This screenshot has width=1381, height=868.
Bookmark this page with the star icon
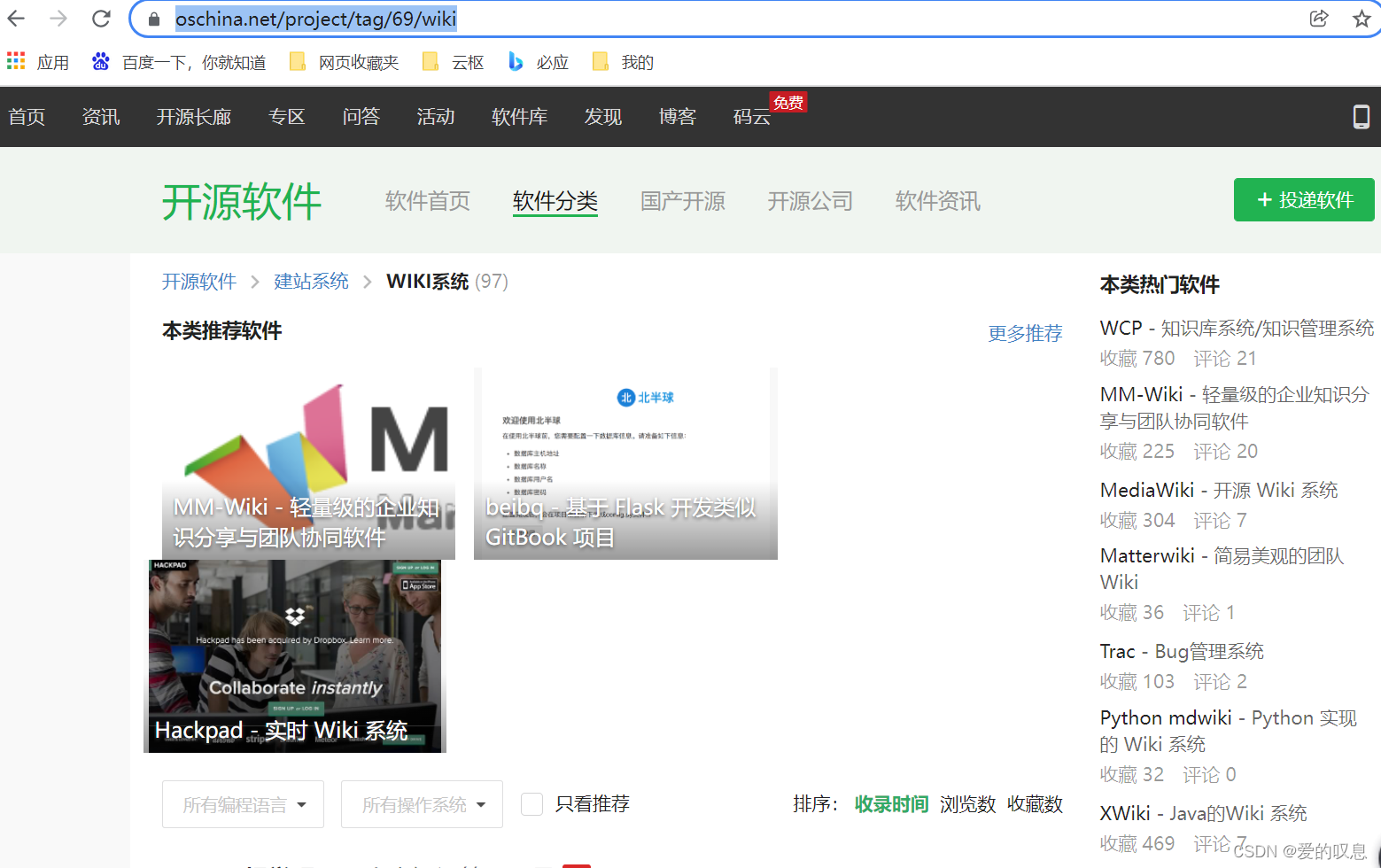pos(1362,19)
